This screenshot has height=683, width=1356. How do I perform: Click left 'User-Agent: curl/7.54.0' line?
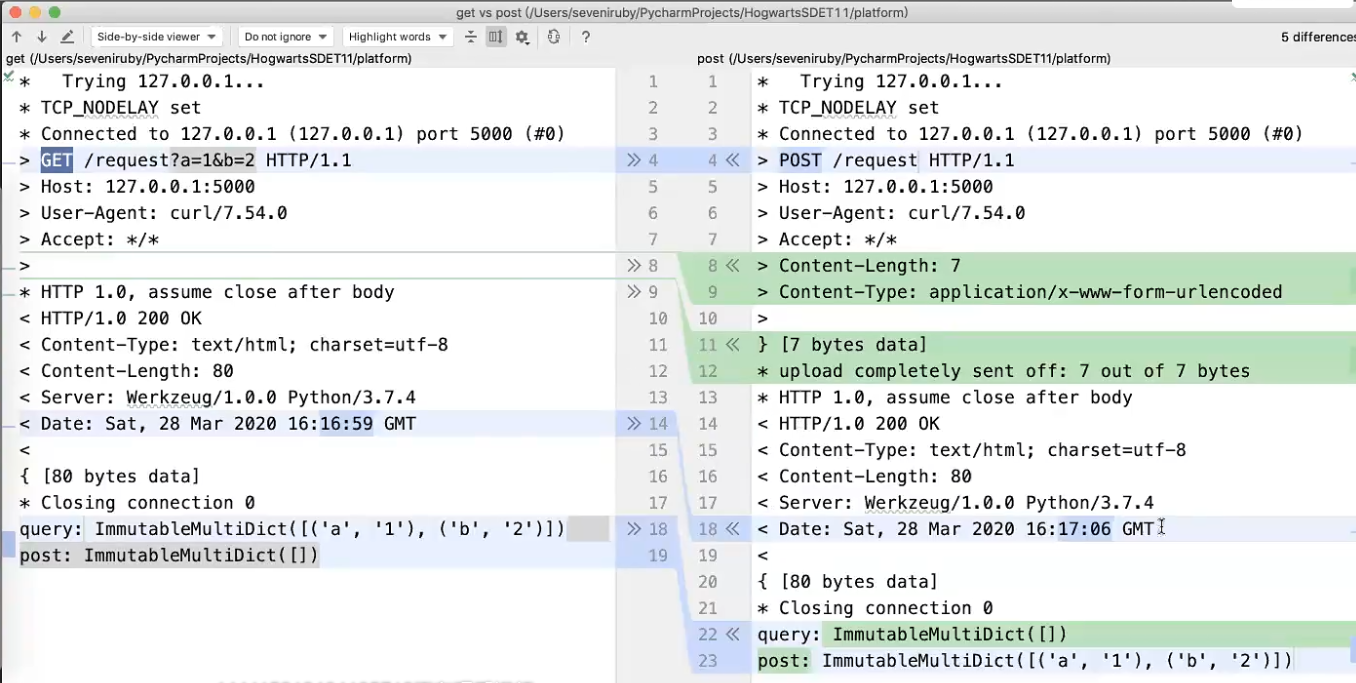(x=153, y=213)
